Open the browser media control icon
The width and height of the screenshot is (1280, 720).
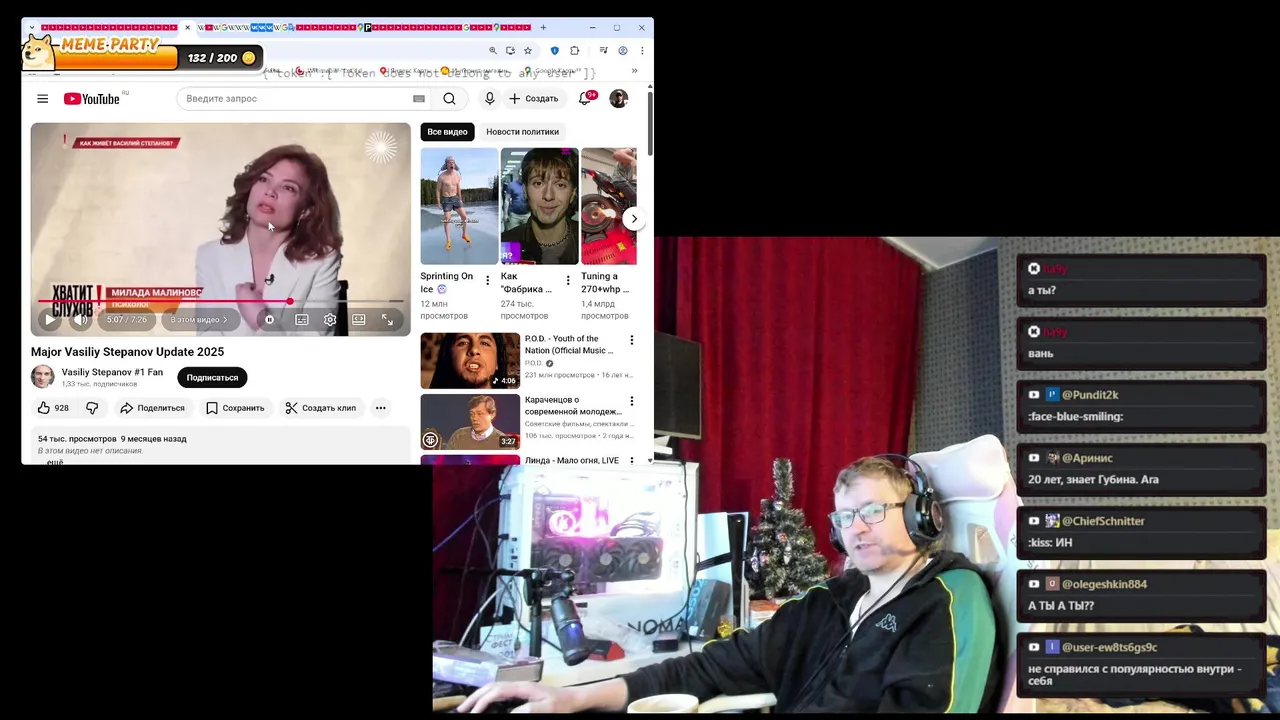coord(603,50)
